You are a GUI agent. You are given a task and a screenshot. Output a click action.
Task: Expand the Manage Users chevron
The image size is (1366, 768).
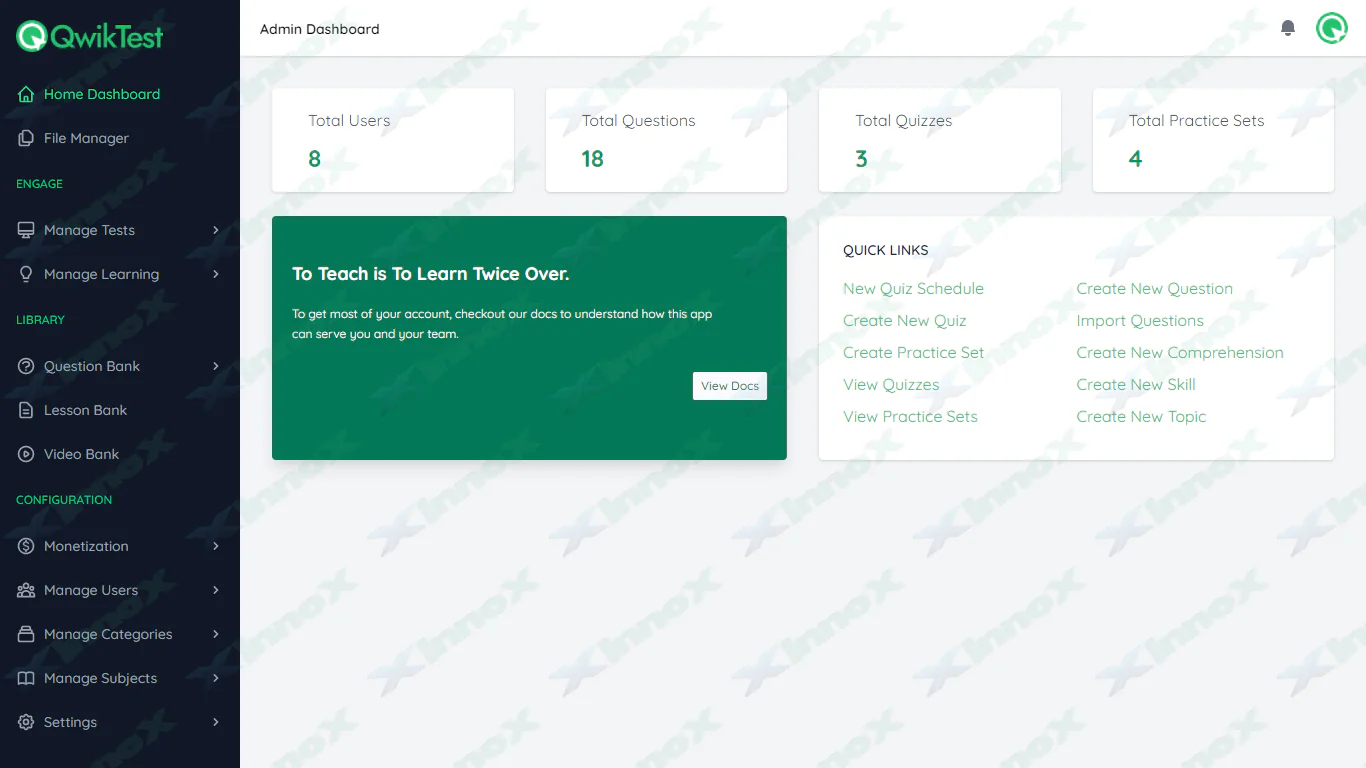(x=216, y=590)
